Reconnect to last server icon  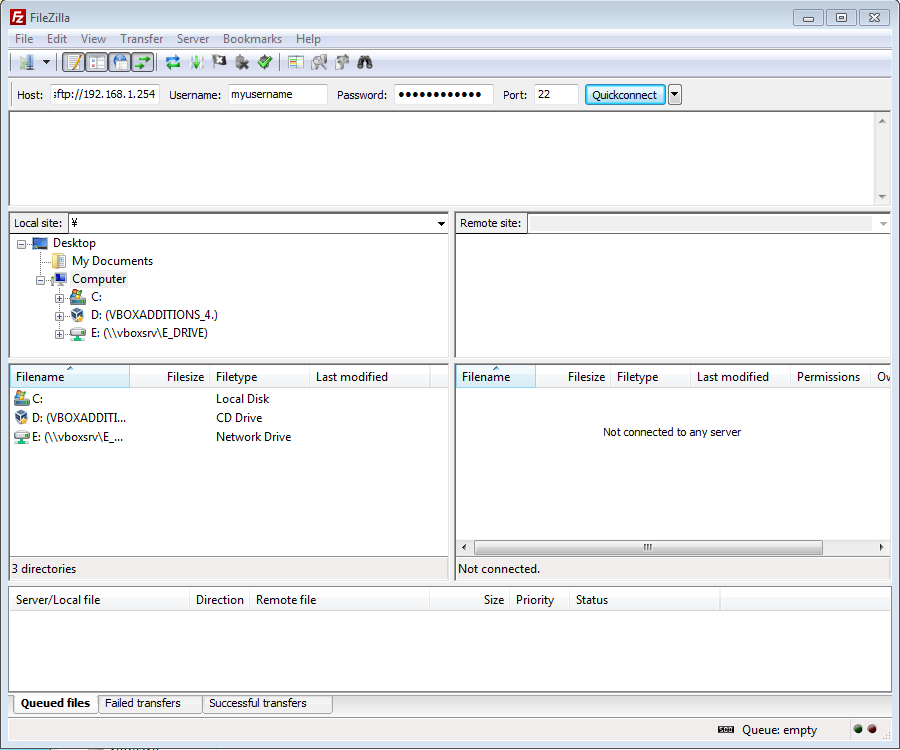[x=265, y=62]
